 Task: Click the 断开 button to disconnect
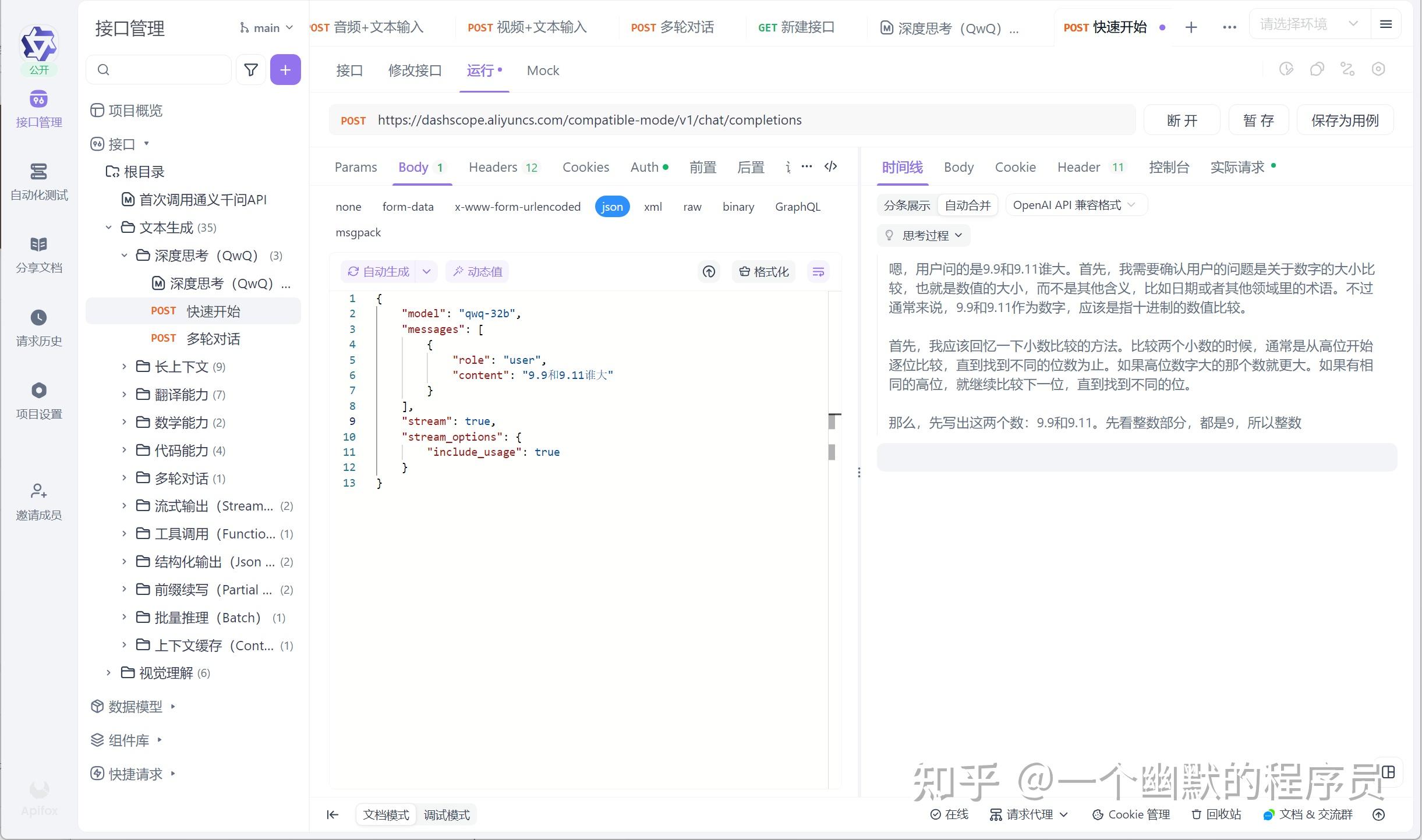point(1182,120)
